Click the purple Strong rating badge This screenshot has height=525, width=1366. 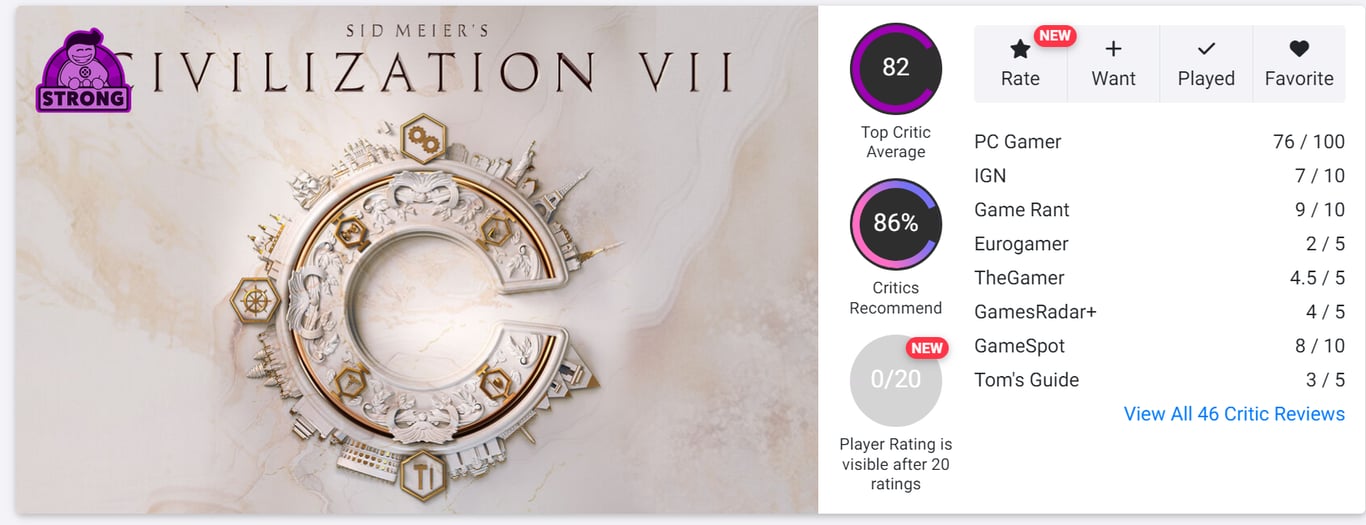84,71
